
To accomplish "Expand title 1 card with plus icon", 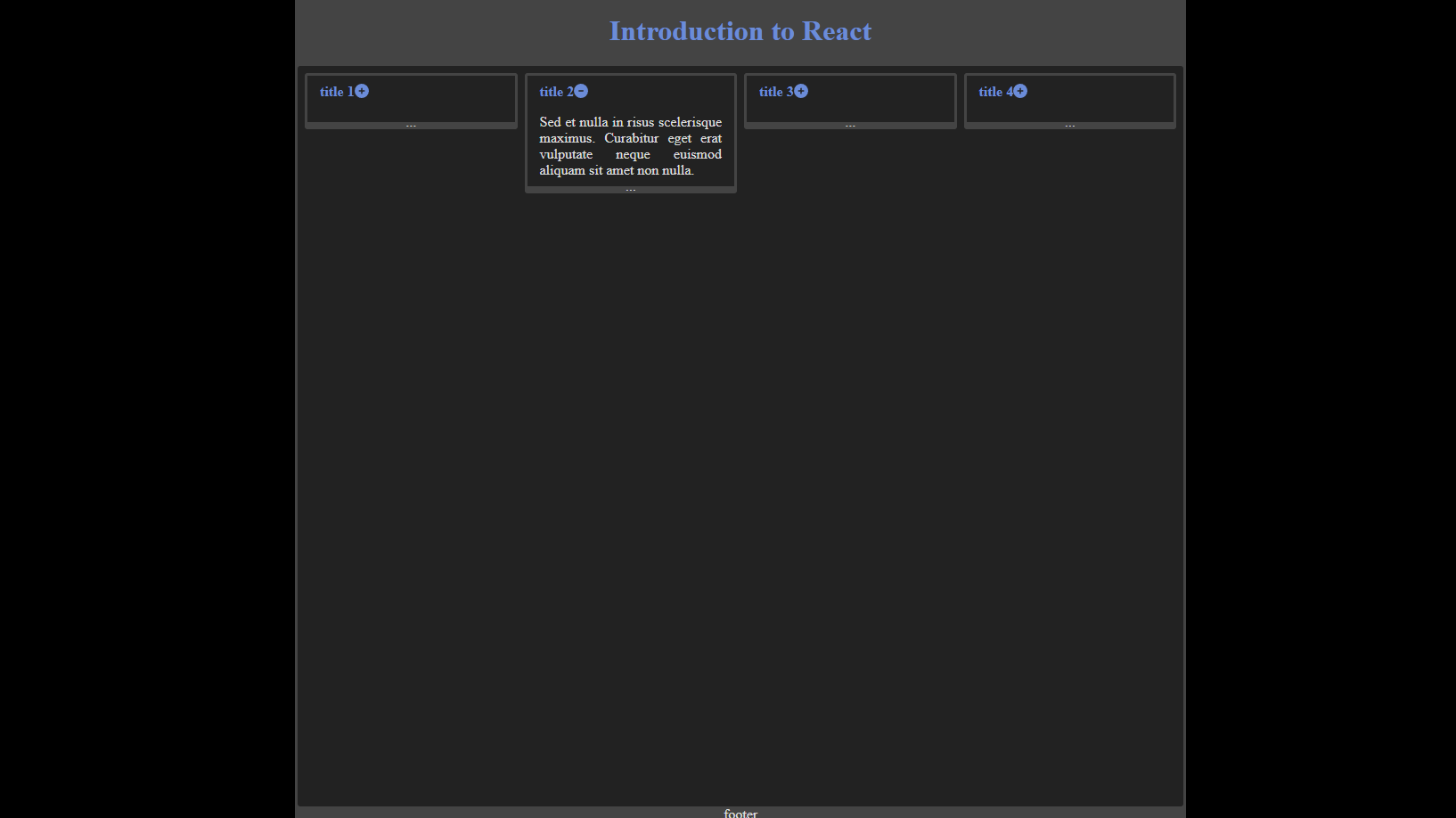I will (x=362, y=91).
